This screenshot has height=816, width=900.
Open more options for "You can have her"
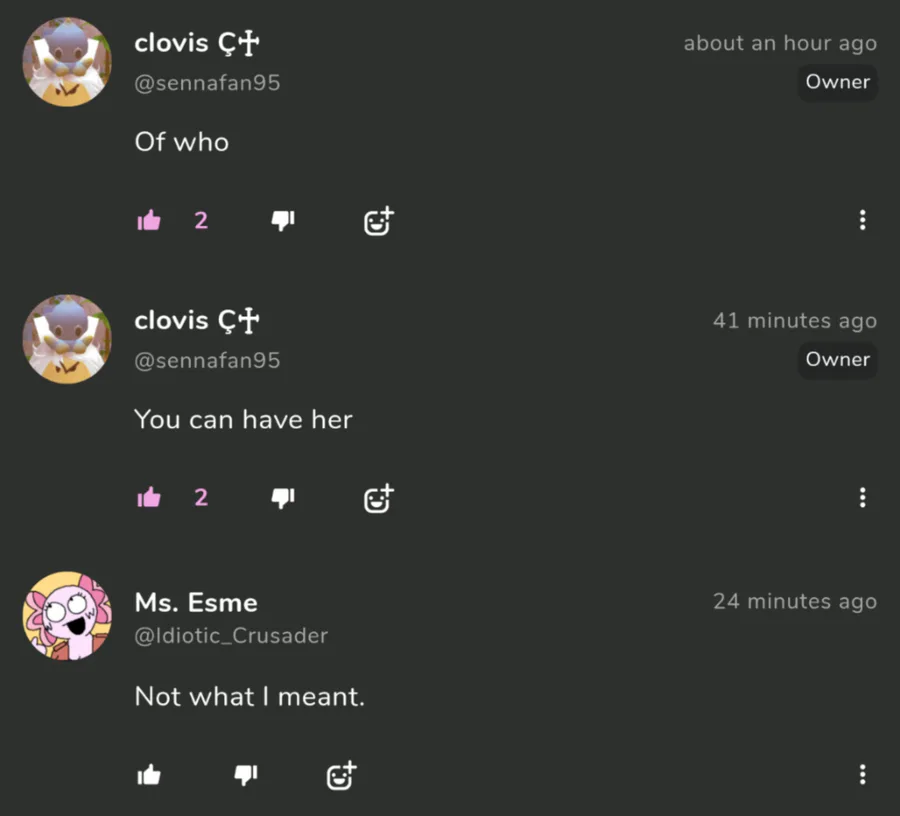(x=862, y=498)
